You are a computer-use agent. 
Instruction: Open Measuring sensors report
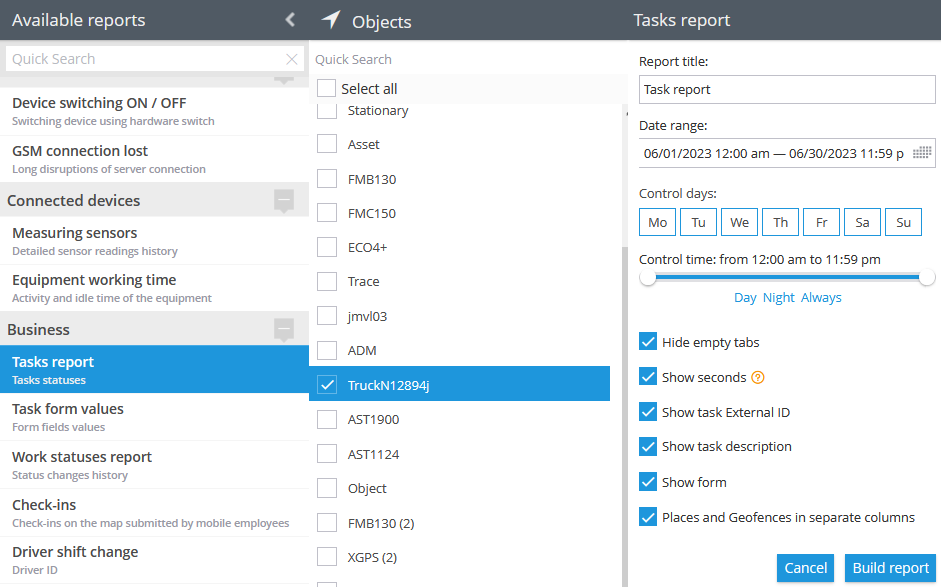(154, 241)
